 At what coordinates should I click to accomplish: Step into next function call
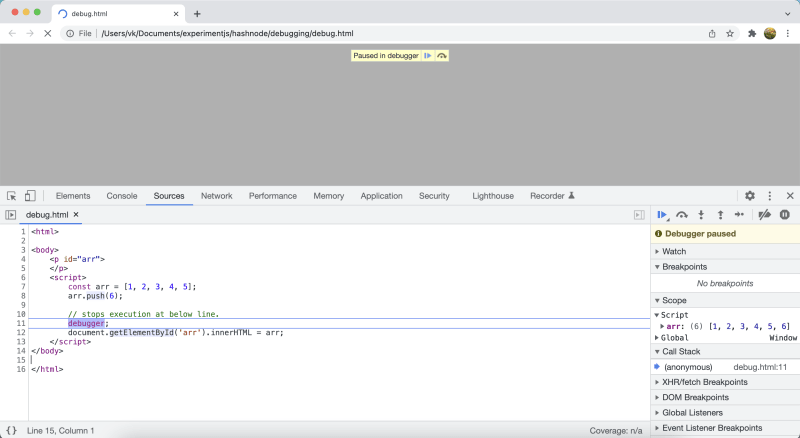click(x=701, y=215)
